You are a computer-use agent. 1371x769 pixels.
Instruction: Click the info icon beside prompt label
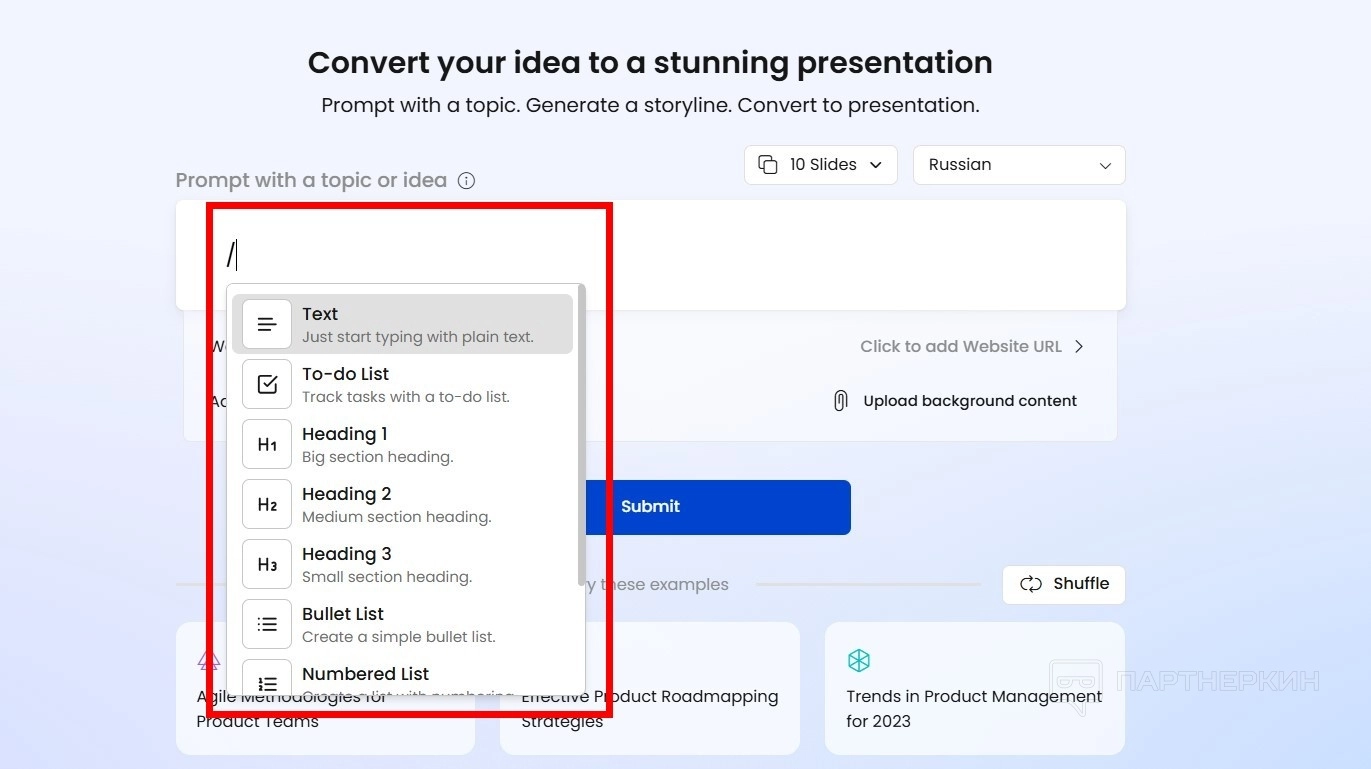tap(466, 181)
